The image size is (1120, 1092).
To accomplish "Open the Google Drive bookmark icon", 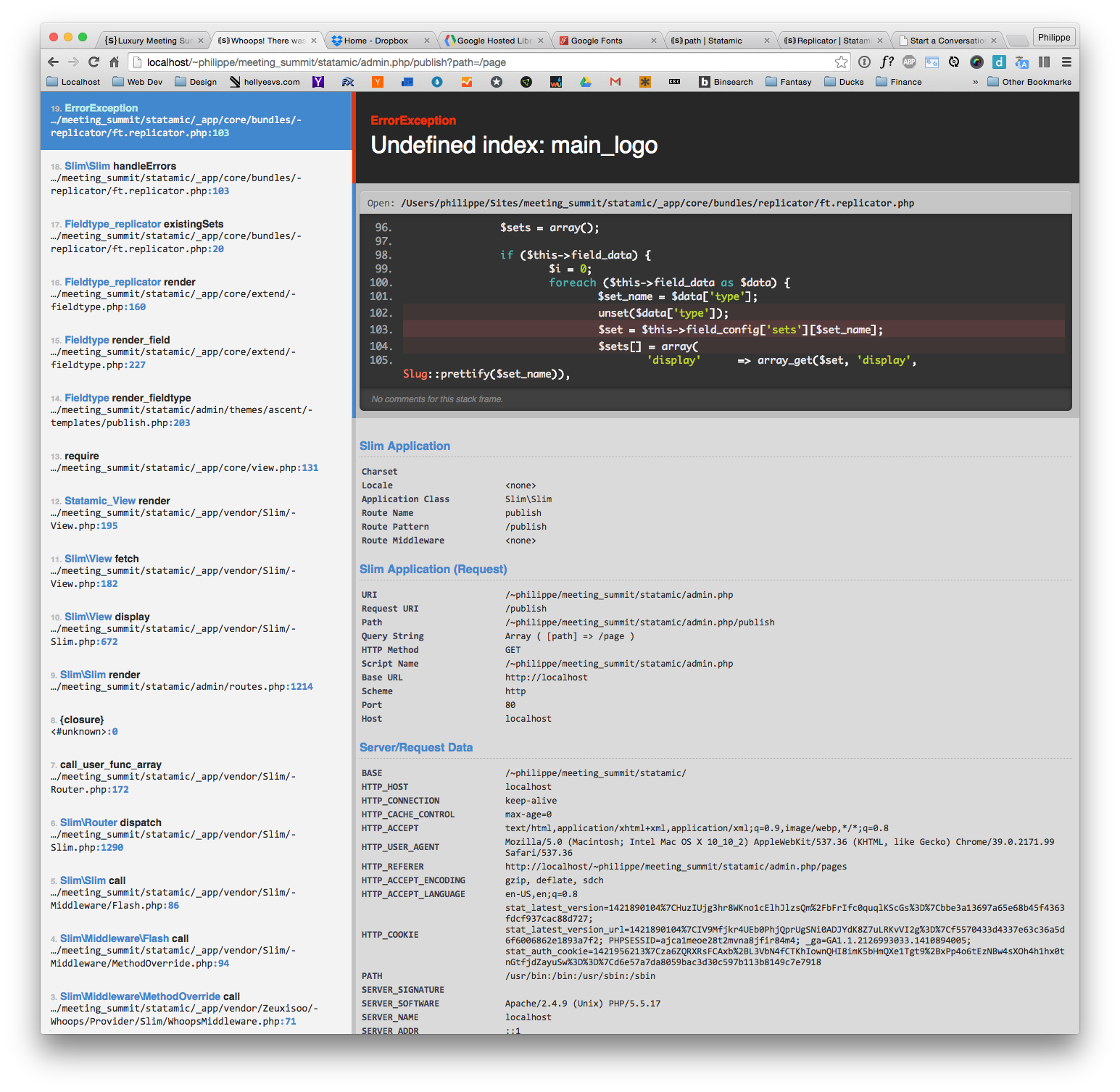I will 586,82.
